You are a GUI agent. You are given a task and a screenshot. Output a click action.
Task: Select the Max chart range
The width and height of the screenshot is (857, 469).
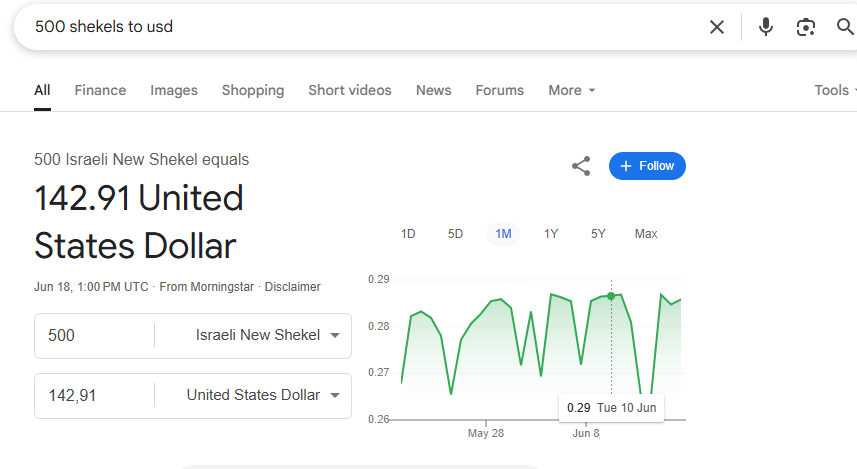tap(646, 234)
